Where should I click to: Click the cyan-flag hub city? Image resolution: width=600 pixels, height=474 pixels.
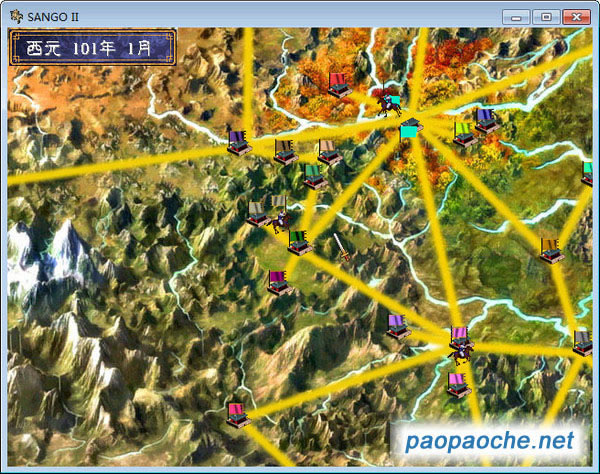[410, 129]
